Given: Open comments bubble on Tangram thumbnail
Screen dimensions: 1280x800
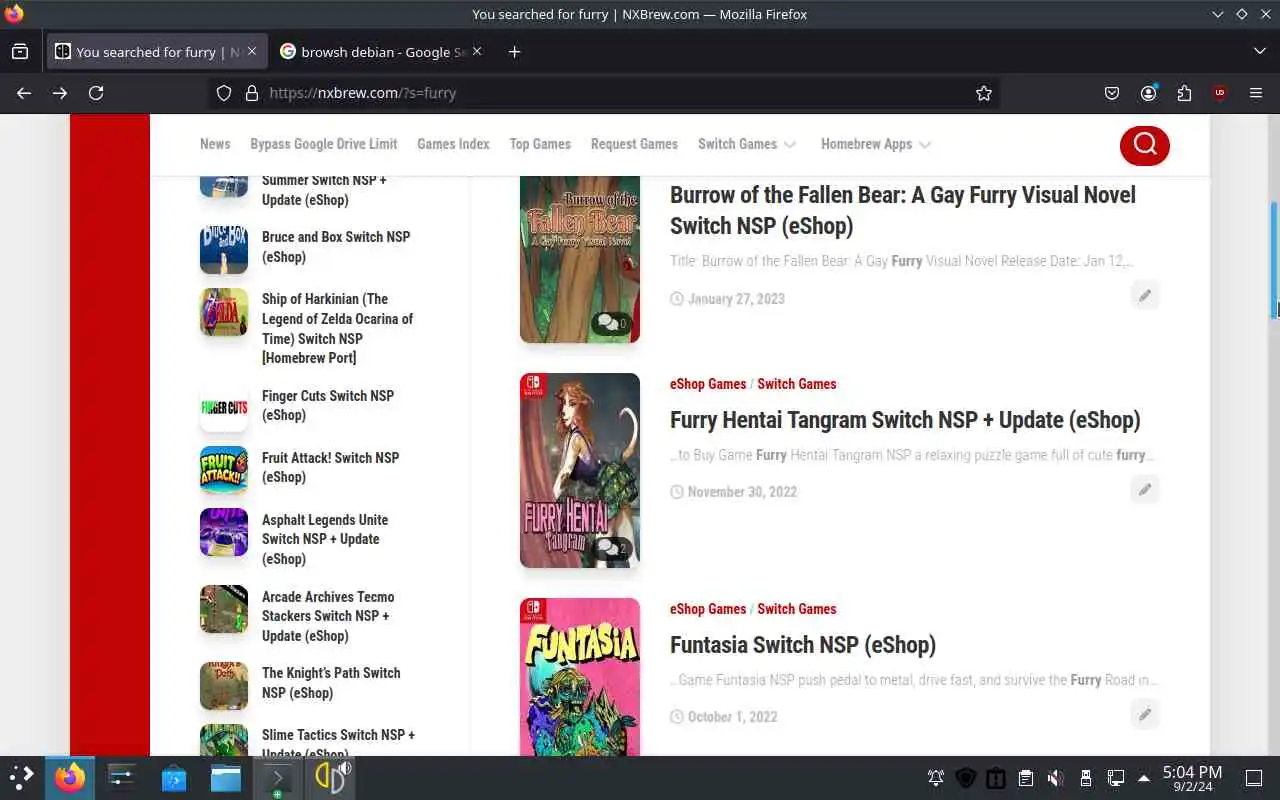Looking at the screenshot, I should [x=610, y=548].
